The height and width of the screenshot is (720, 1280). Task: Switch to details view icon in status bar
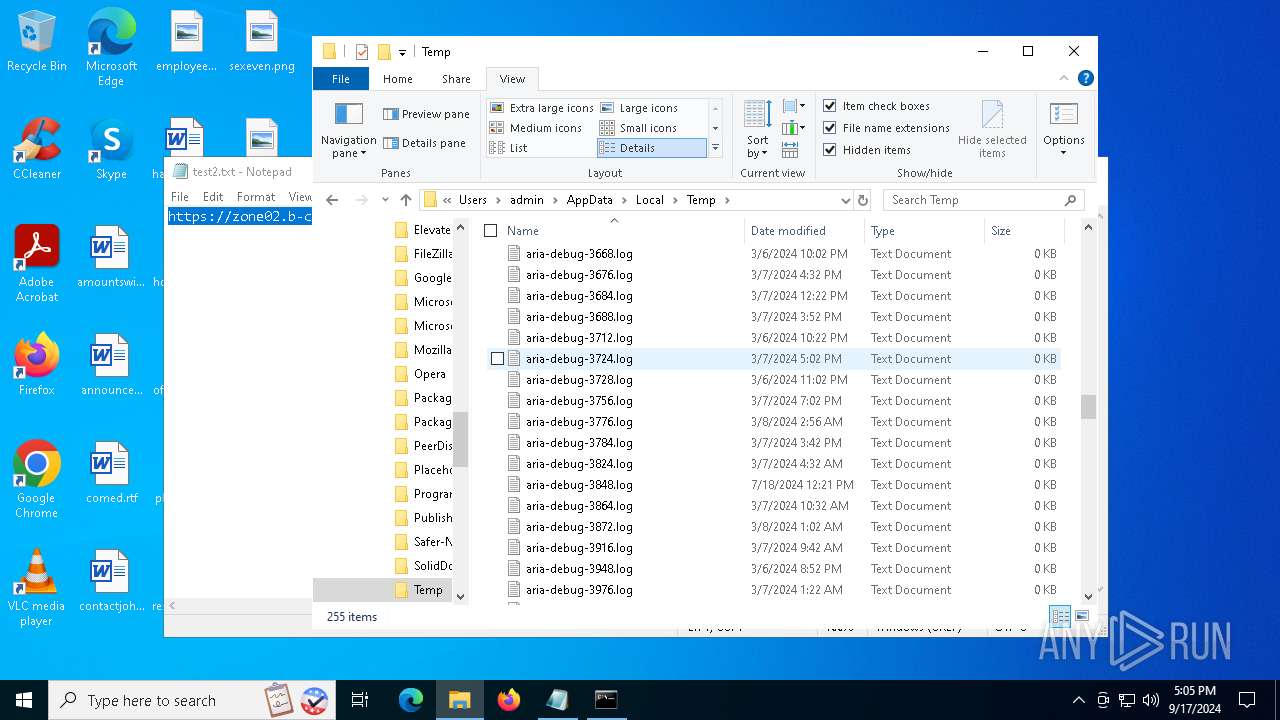click(x=1060, y=616)
